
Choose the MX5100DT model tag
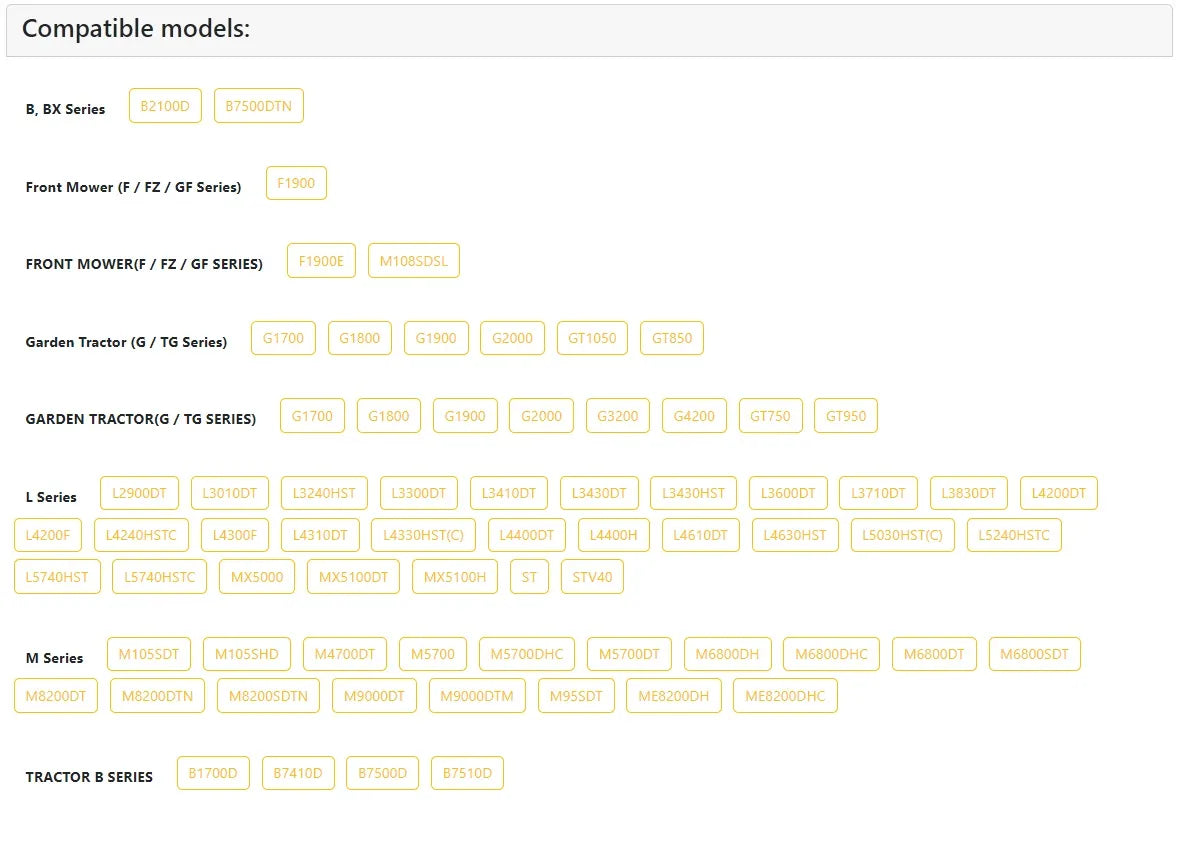(353, 577)
